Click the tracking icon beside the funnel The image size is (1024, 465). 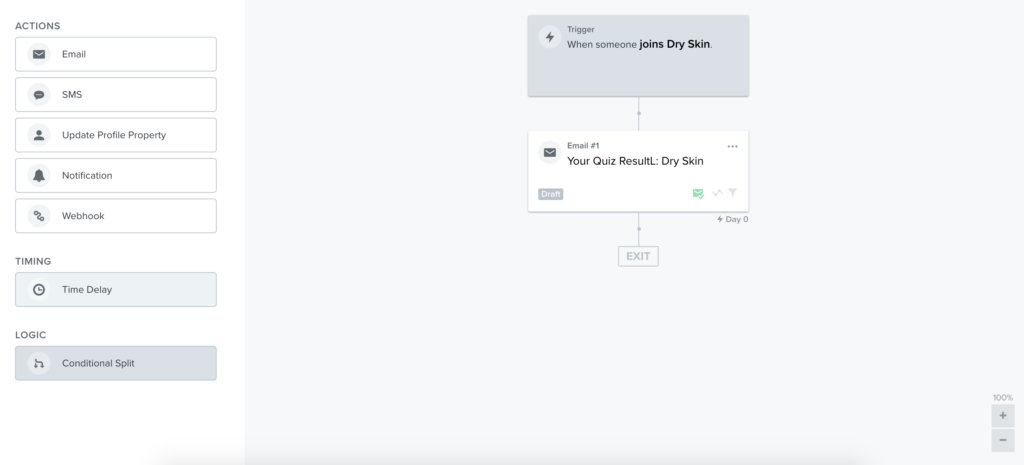[717, 193]
